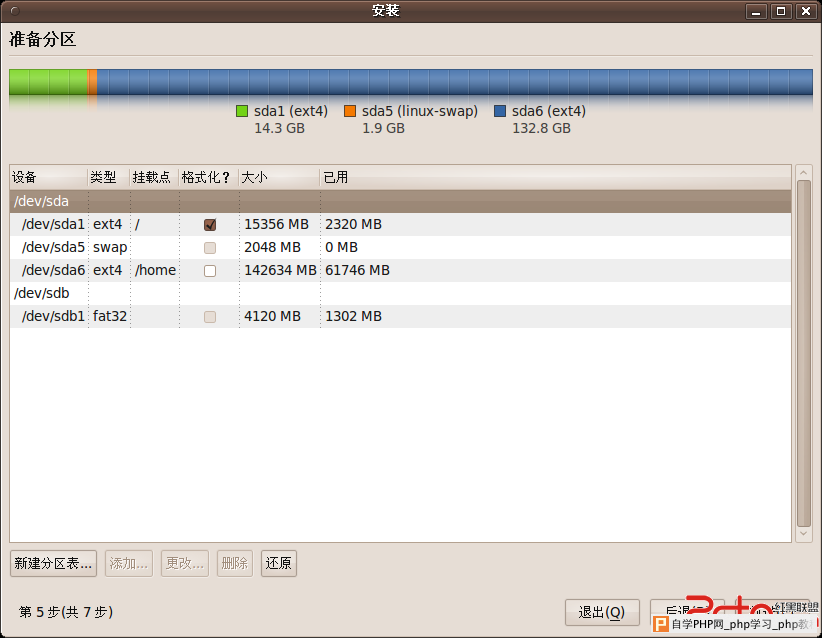Close the 安装 window
Screen dimensions: 822x638
pos(806,11)
